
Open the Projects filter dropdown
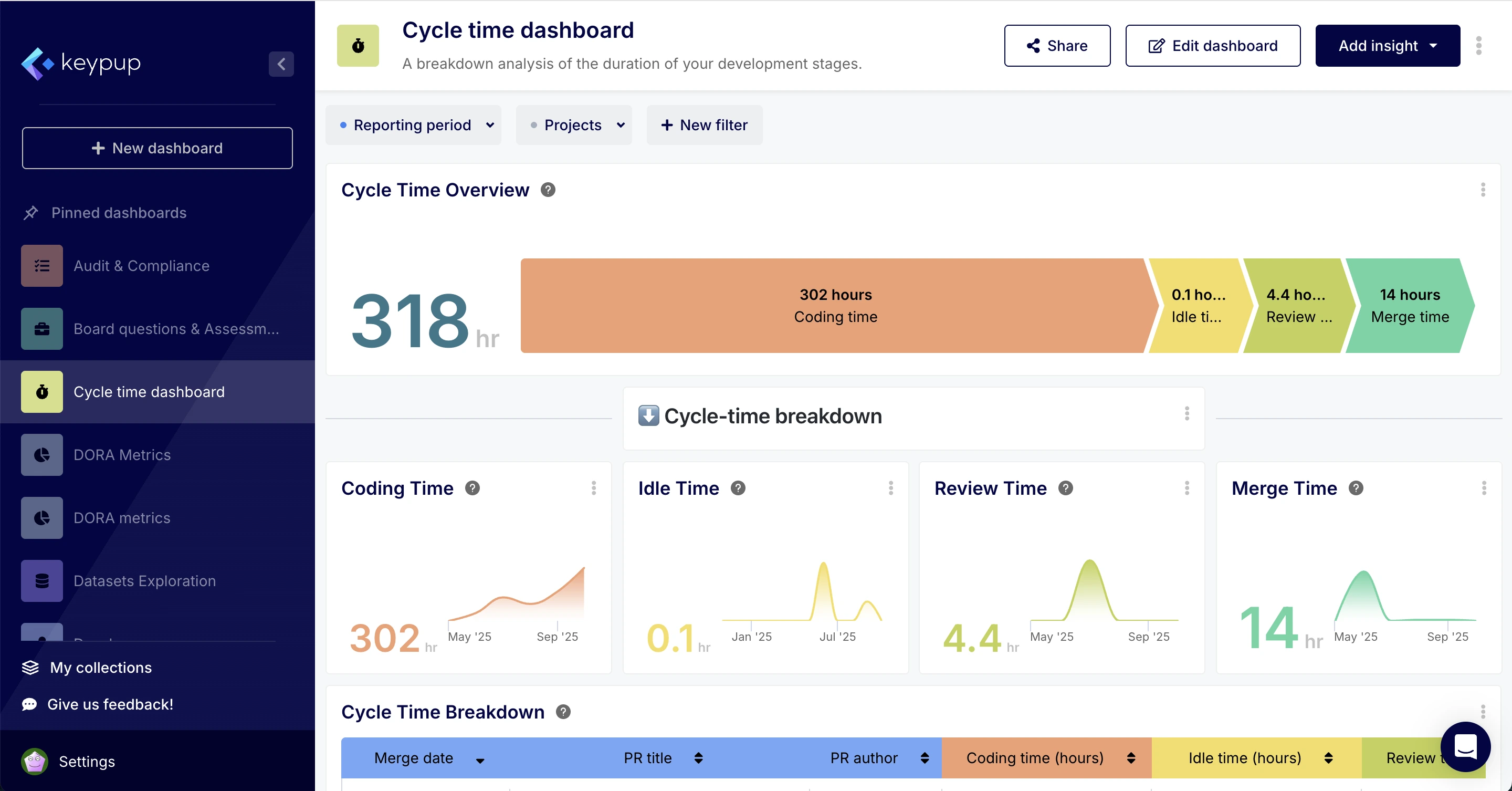(573, 124)
